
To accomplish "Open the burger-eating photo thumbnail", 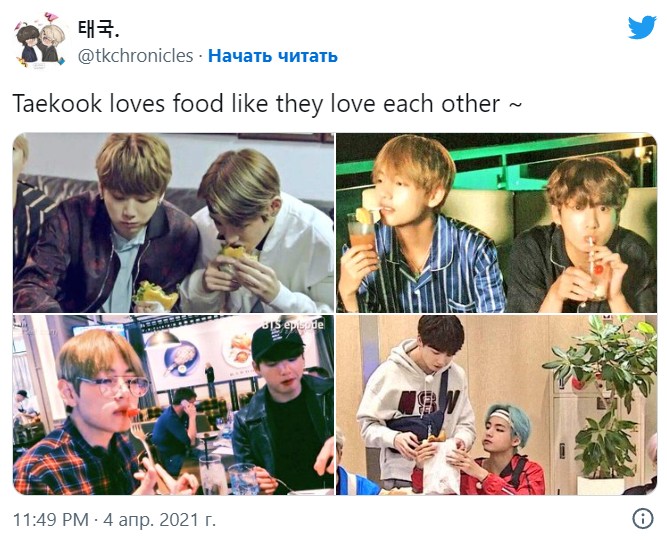I will click(x=173, y=223).
